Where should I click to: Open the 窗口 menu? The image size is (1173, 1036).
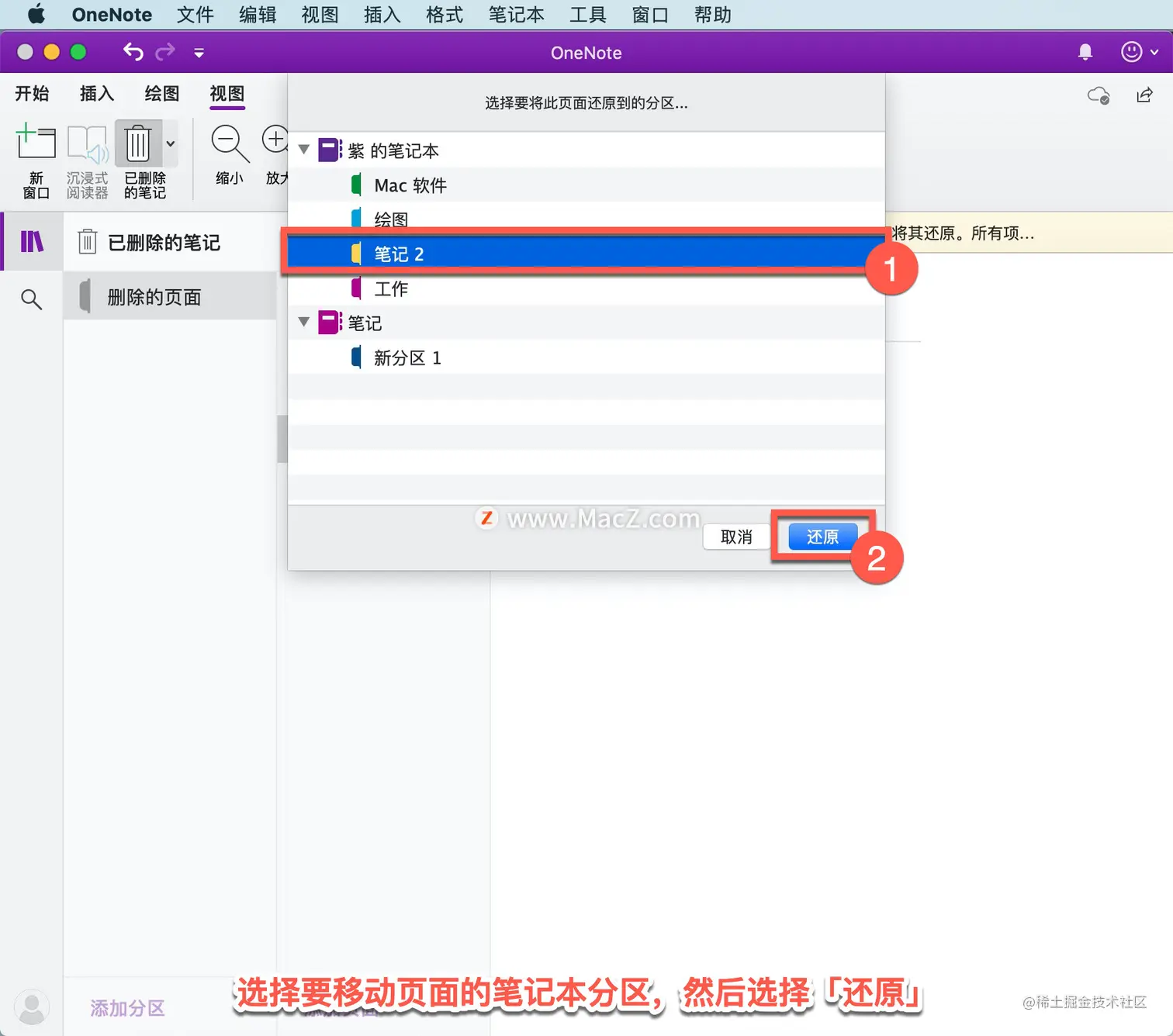point(650,14)
